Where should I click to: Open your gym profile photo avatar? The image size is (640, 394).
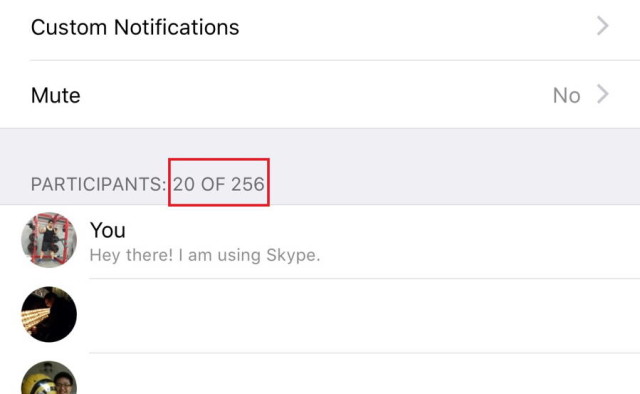tap(49, 240)
